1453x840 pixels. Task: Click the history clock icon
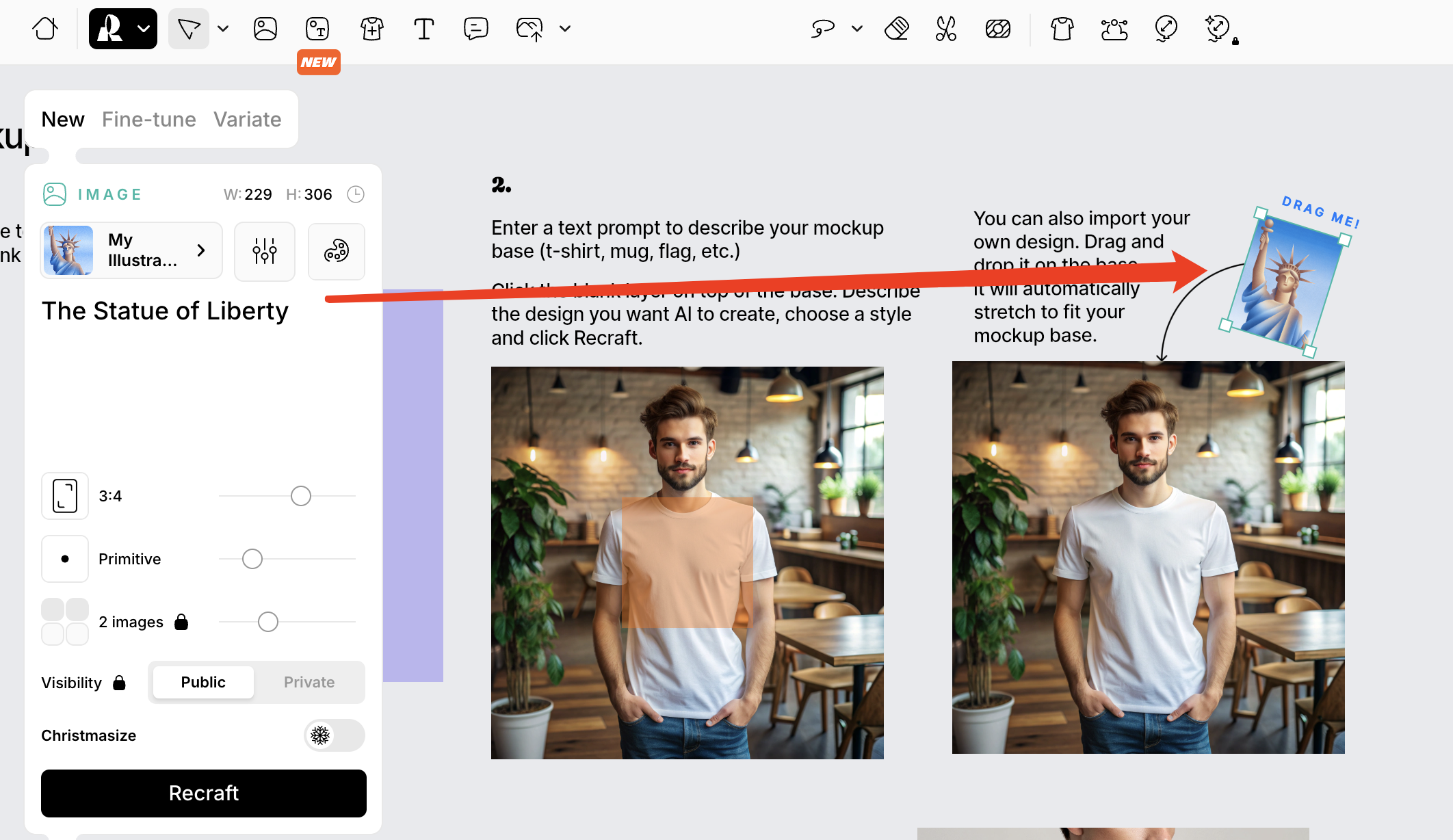[x=356, y=194]
